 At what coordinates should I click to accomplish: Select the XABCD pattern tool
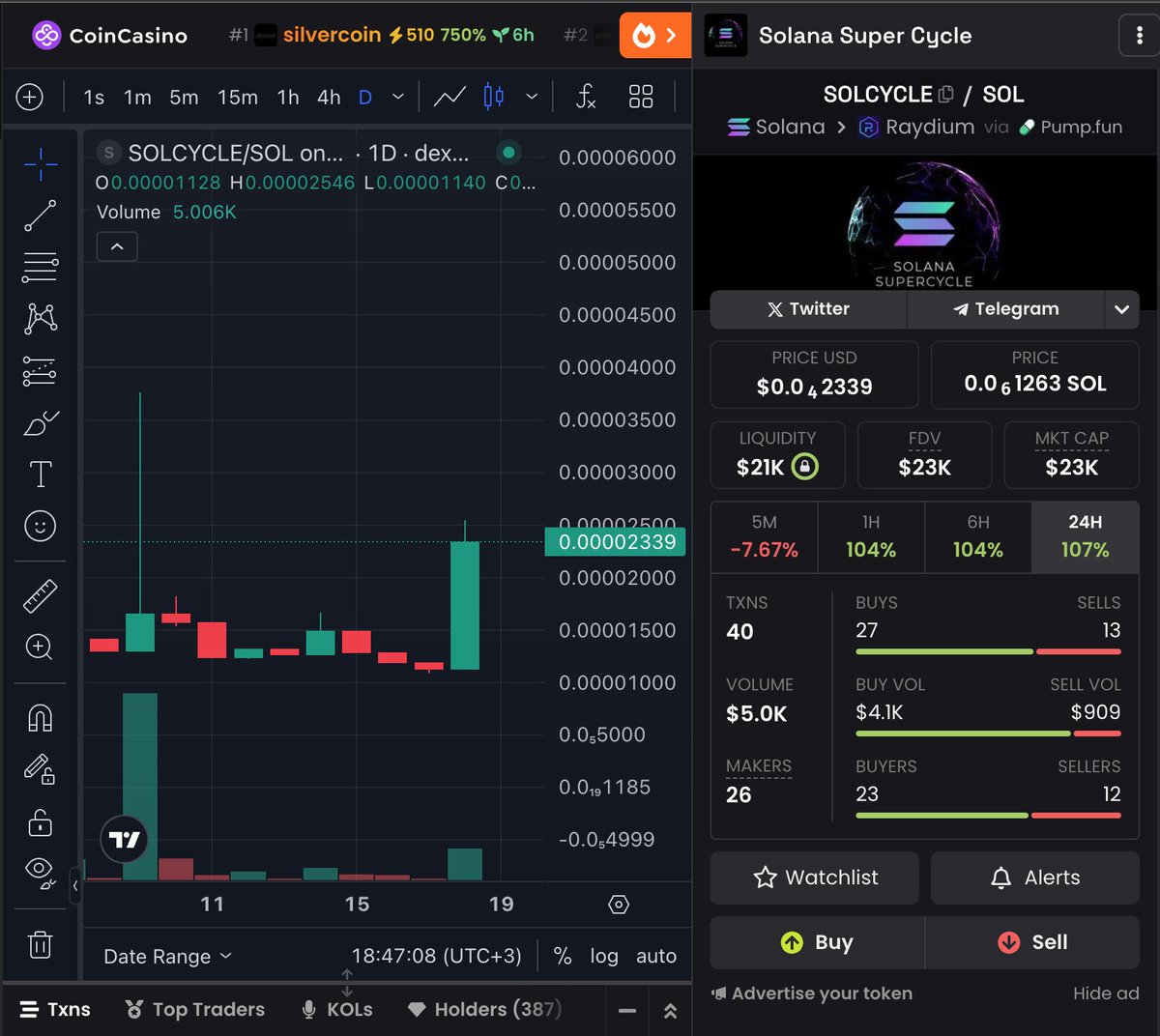[x=41, y=318]
